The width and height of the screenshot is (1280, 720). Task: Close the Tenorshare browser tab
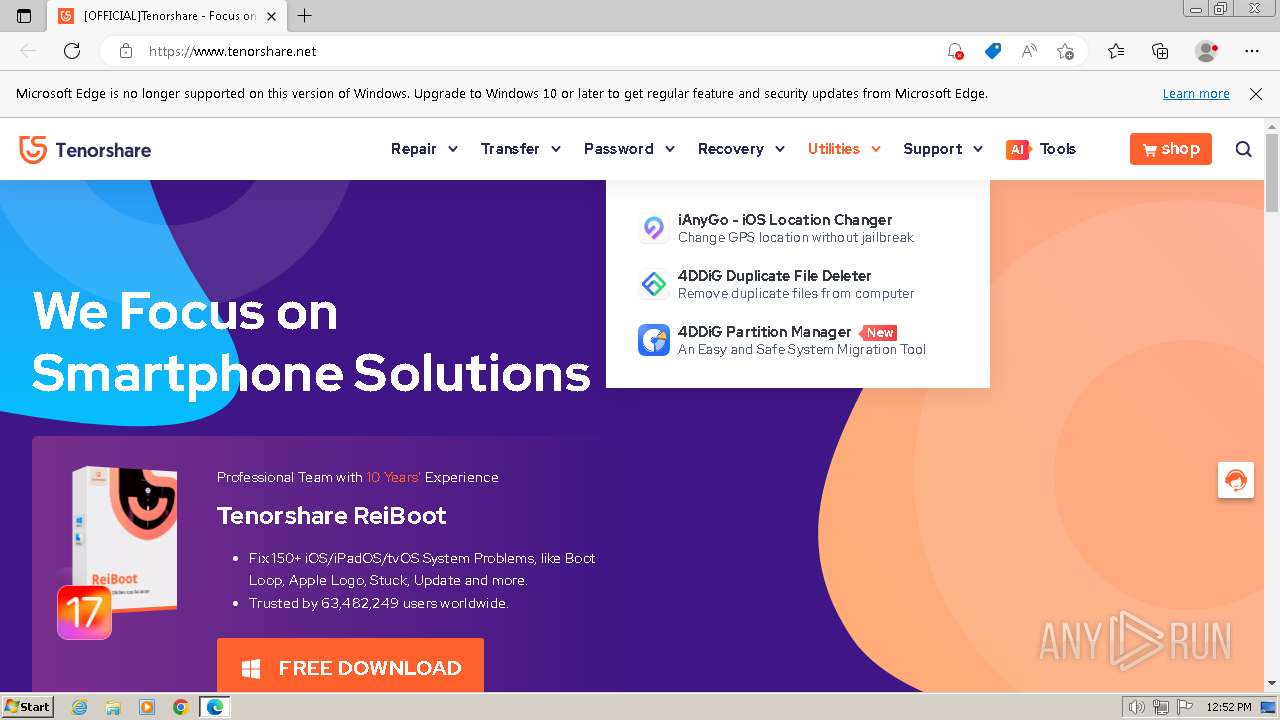coord(271,16)
